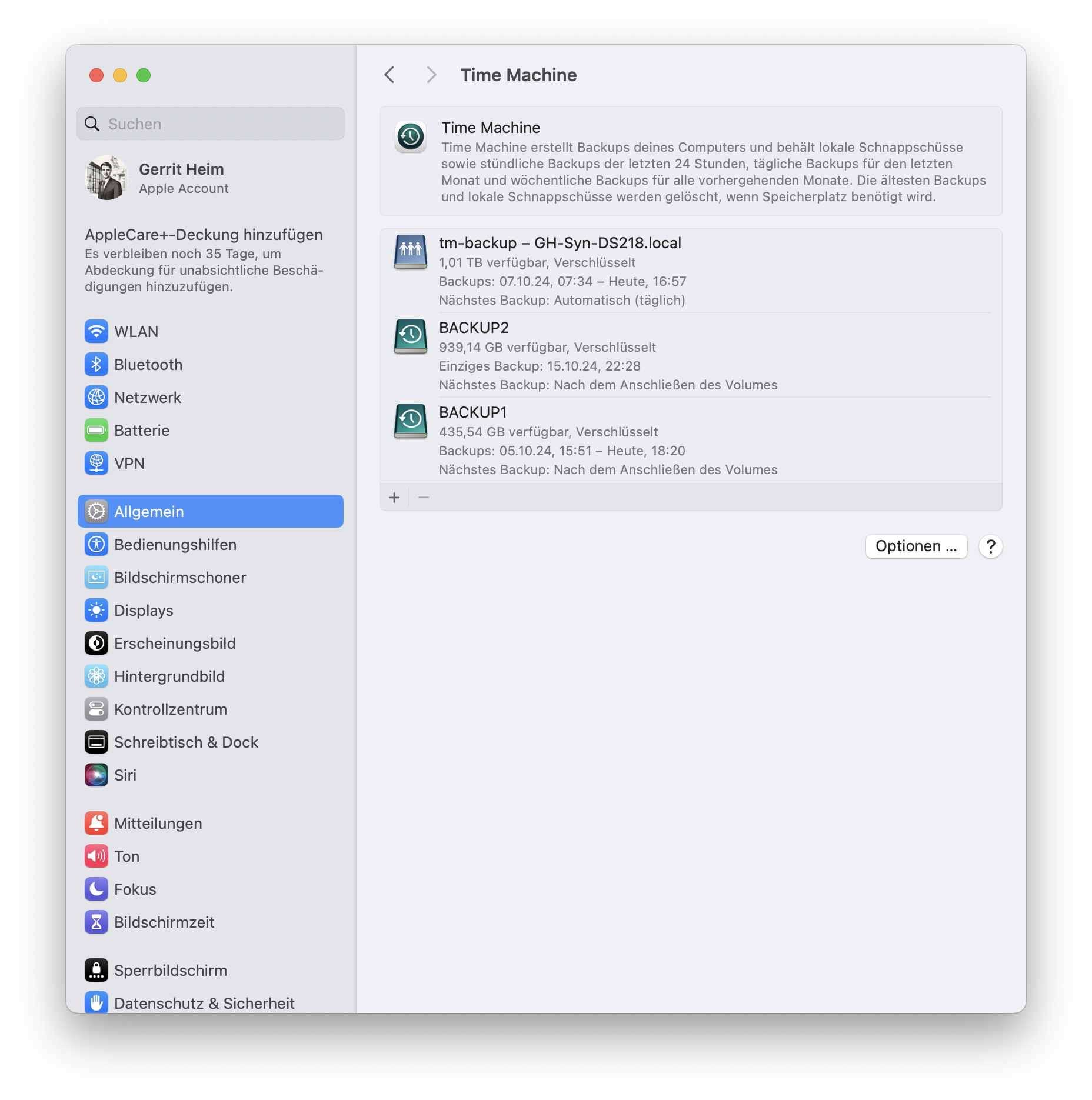Click 'Backups: 05.10.24, 15:51 – Heute, 18:20'
The height and width of the screenshot is (1100, 1092).
click(x=562, y=451)
